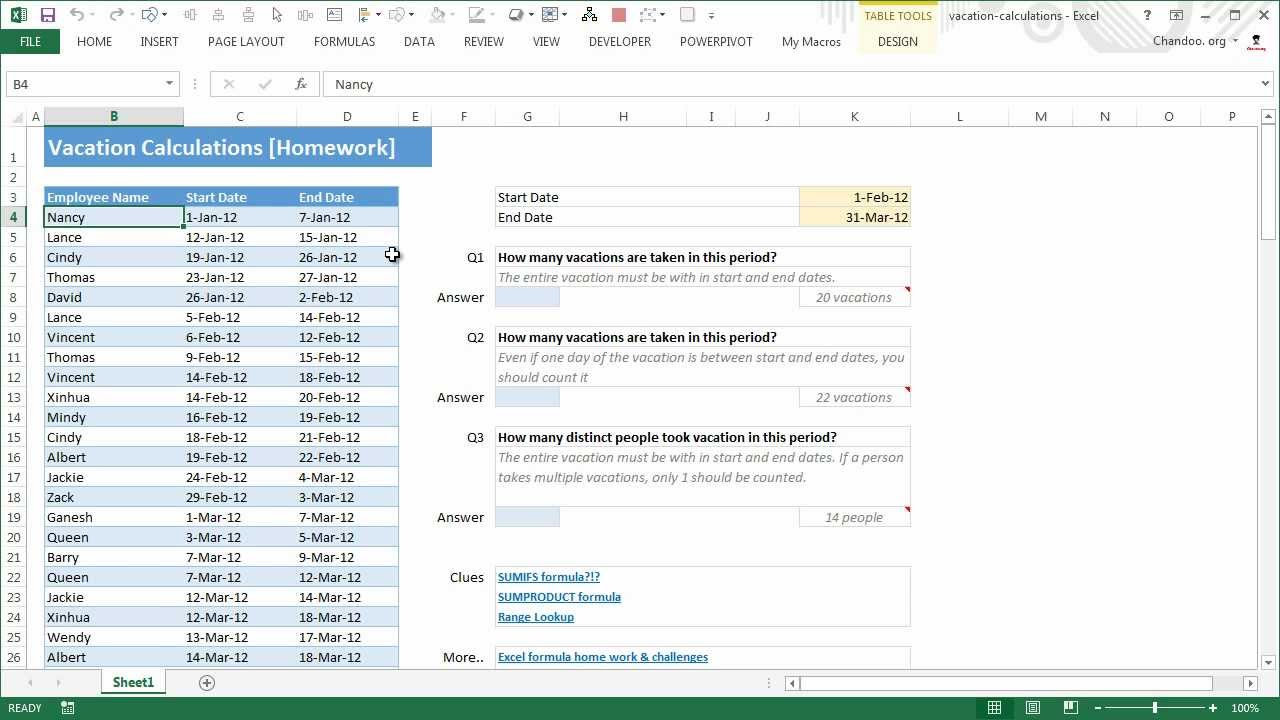Open the Chandoo.org account dropdown
The image size is (1280, 720).
point(1235,41)
